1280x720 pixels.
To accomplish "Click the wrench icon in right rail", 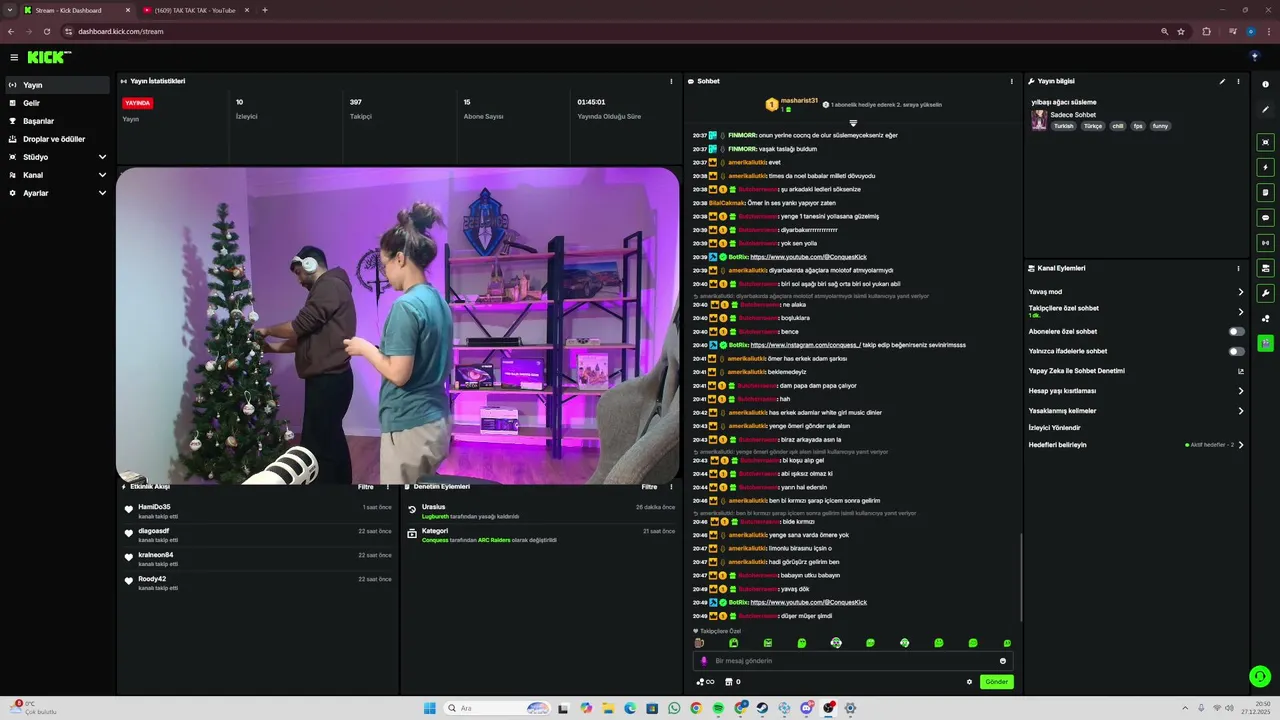I will point(1265,293).
